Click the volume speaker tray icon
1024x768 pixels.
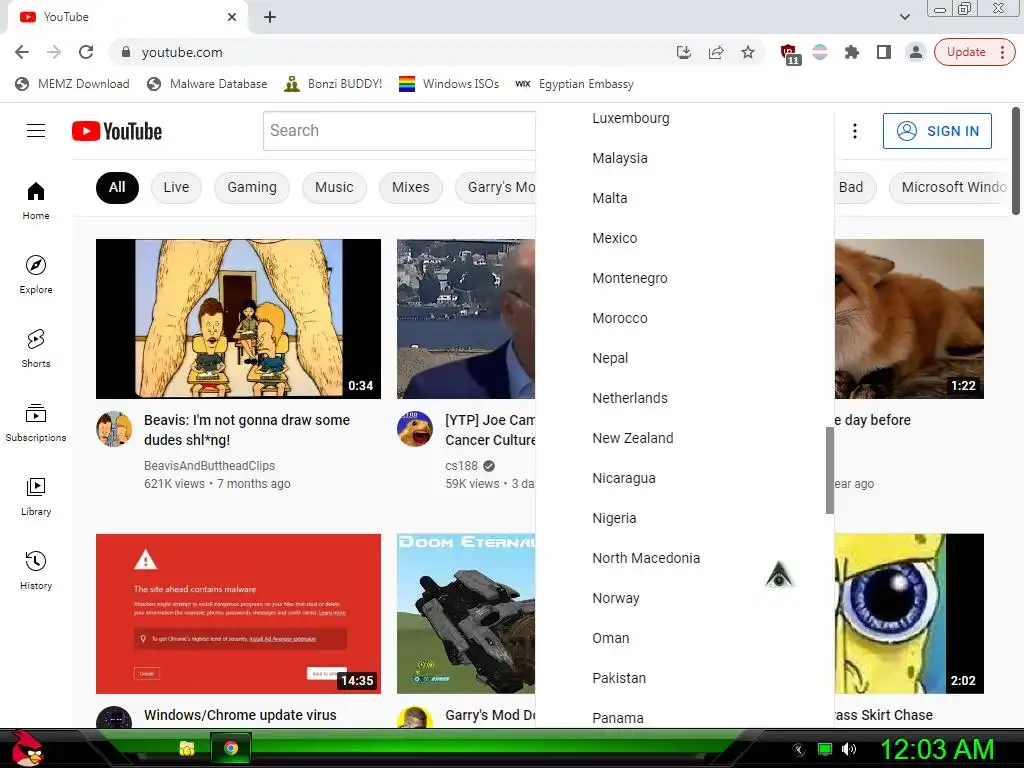pos(849,749)
